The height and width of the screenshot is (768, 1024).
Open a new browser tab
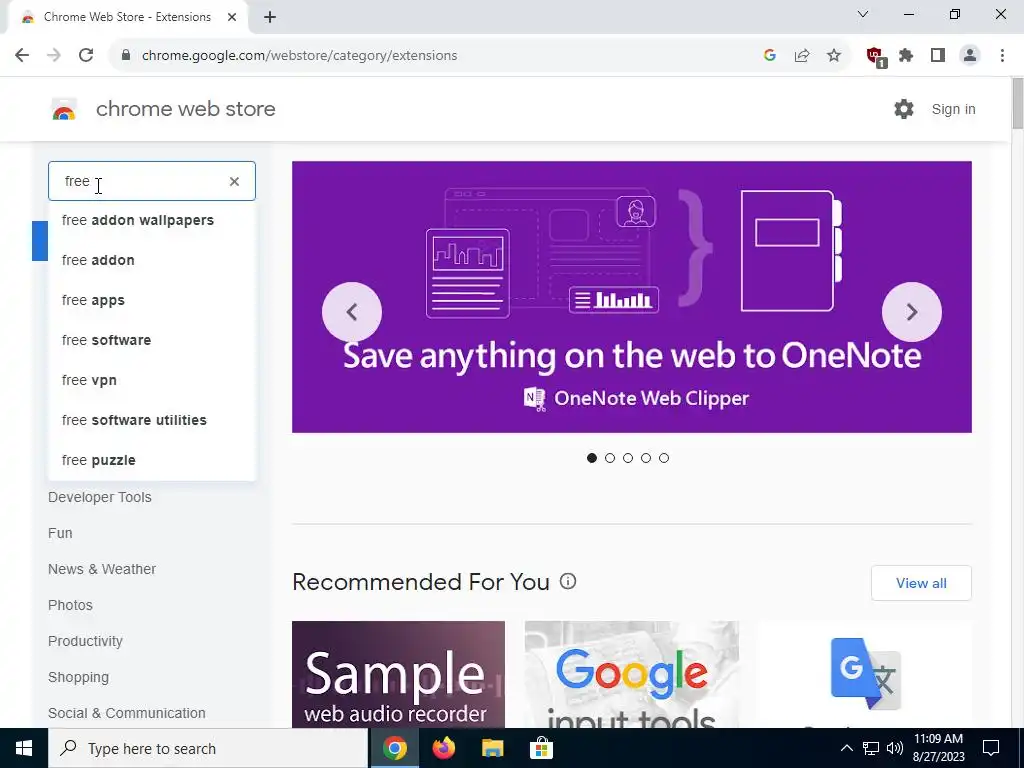[x=270, y=17]
